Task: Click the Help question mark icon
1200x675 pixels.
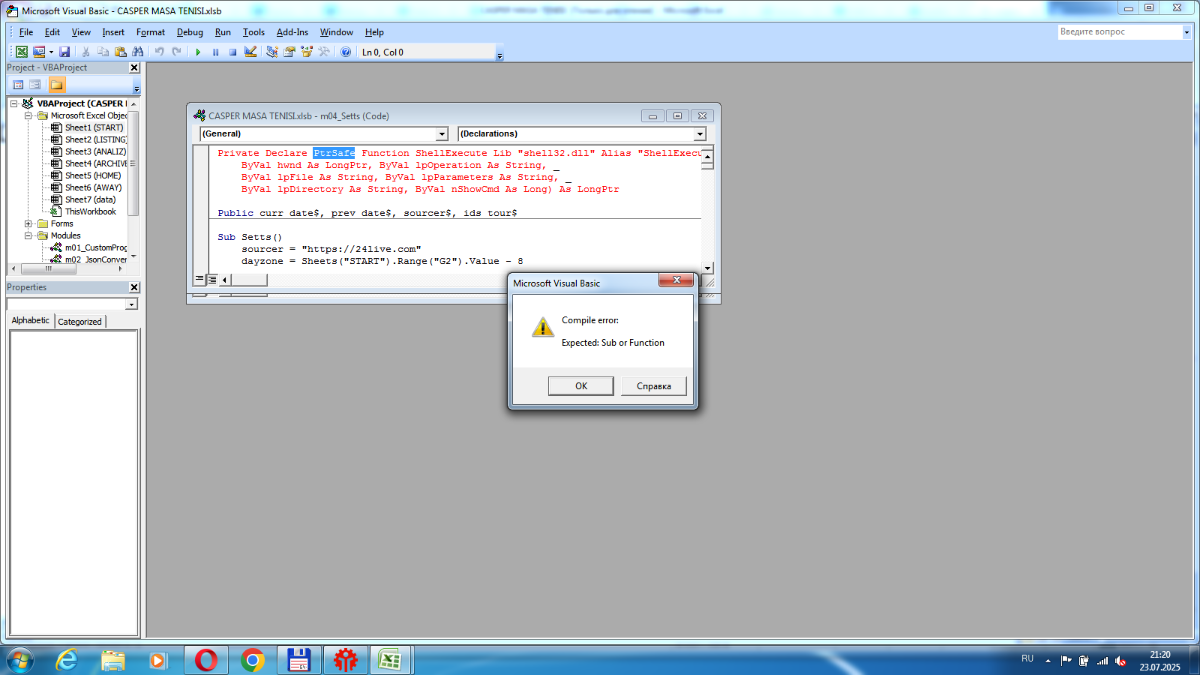Action: (x=346, y=52)
